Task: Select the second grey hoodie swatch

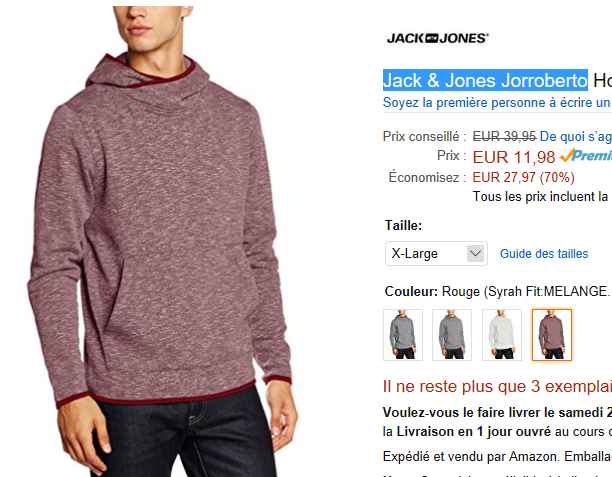Action: point(452,335)
